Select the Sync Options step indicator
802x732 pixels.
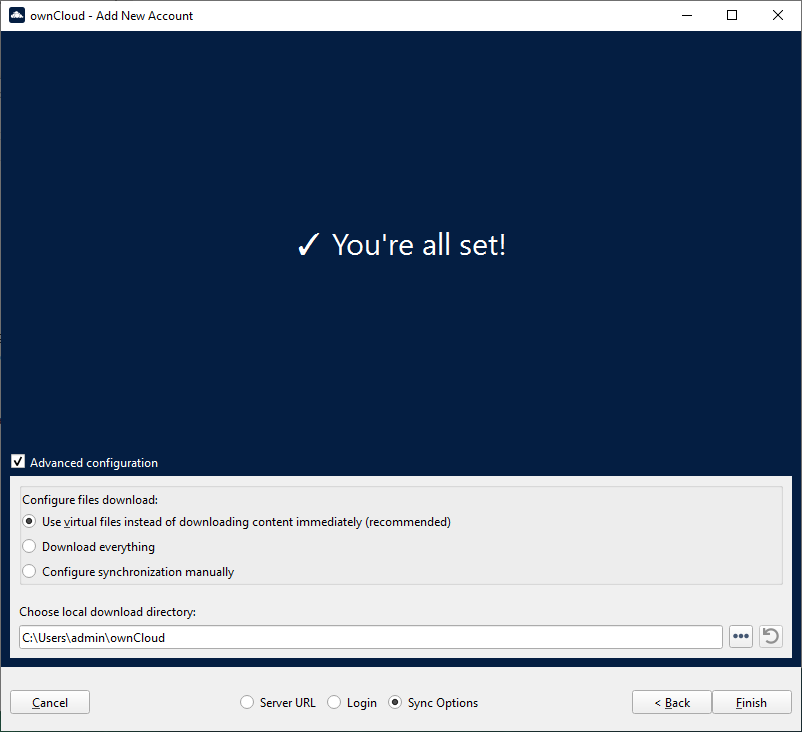(x=395, y=703)
